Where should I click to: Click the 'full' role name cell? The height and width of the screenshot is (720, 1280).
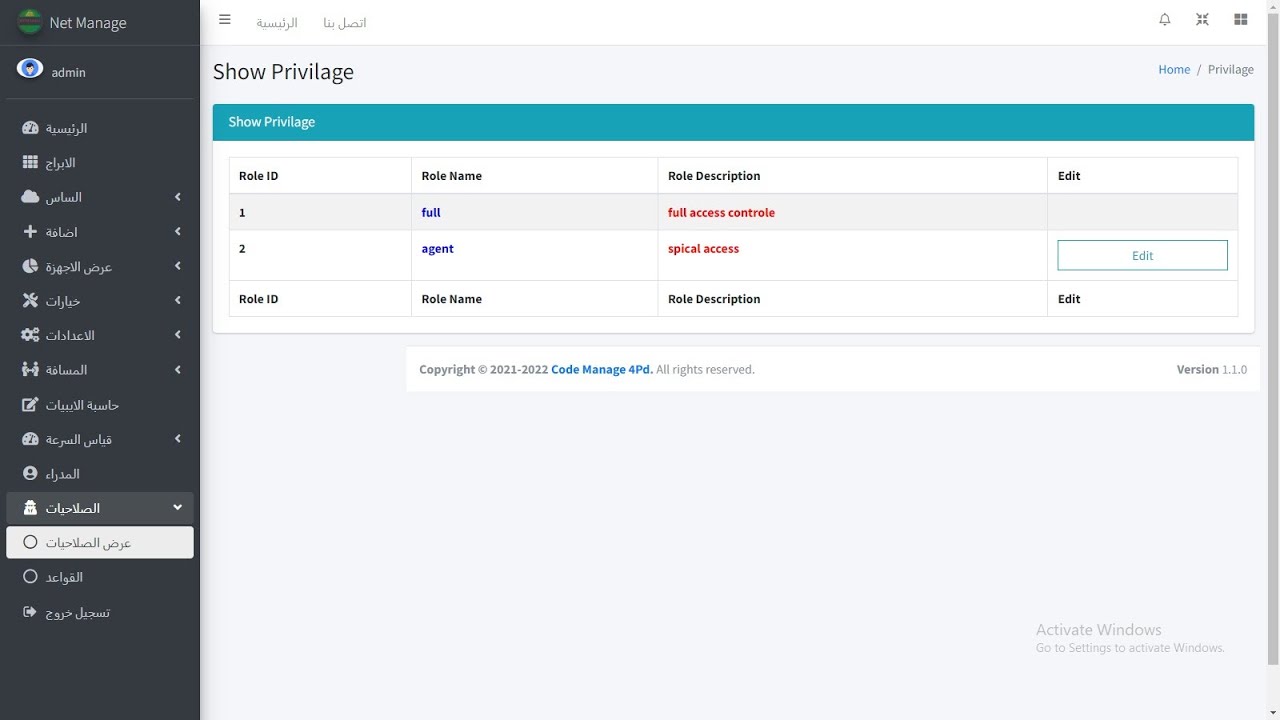(534, 212)
